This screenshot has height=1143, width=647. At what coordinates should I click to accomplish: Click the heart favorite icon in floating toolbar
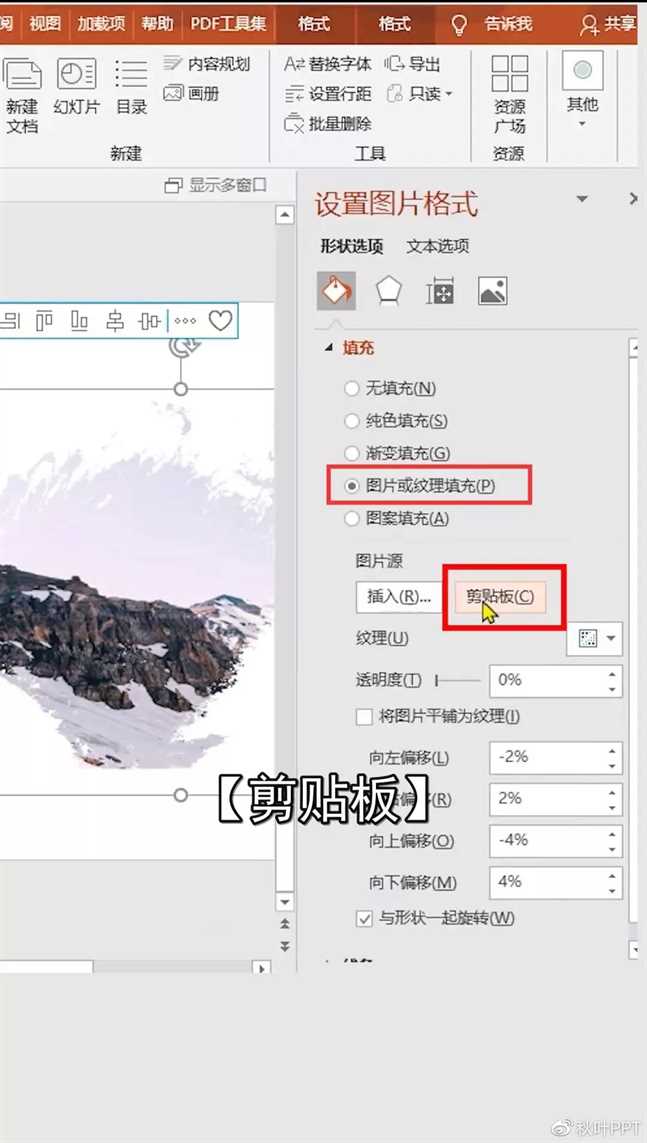[220, 321]
